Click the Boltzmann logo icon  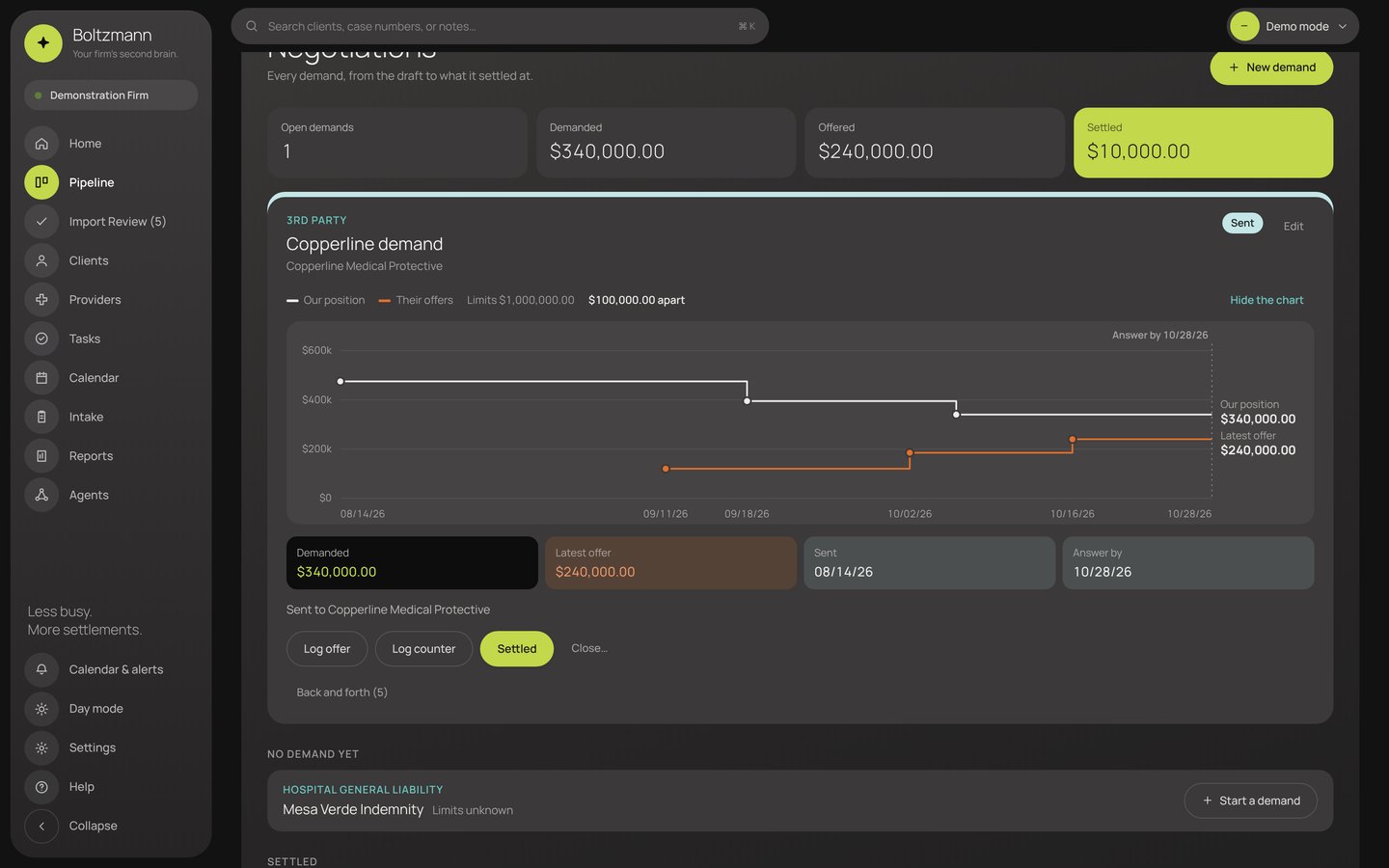(x=43, y=43)
